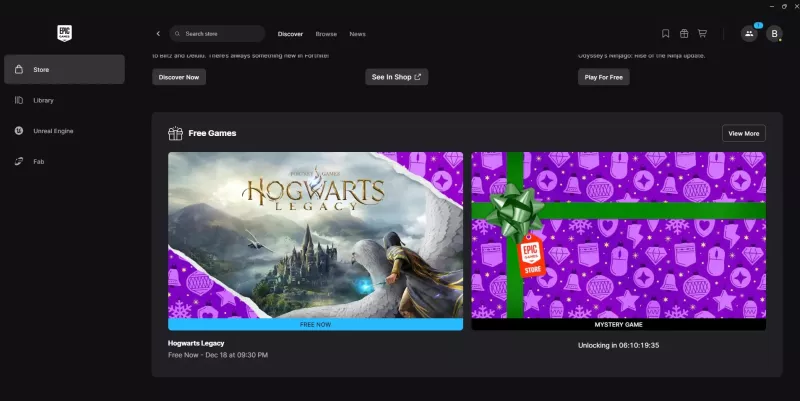
Task: Open the shopping cart
Action: click(x=703, y=34)
